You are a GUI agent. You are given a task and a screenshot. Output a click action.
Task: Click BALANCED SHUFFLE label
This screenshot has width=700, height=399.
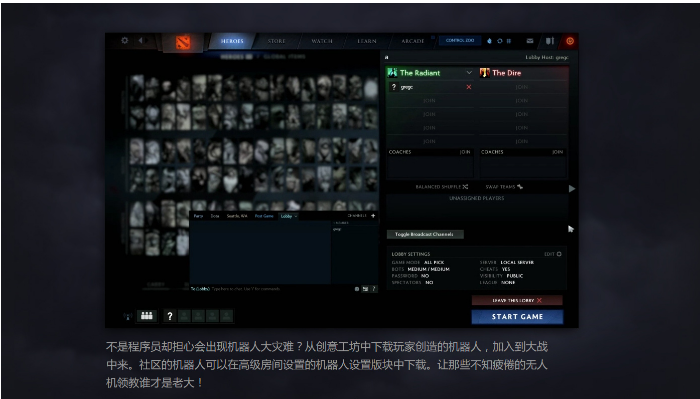tap(438, 187)
